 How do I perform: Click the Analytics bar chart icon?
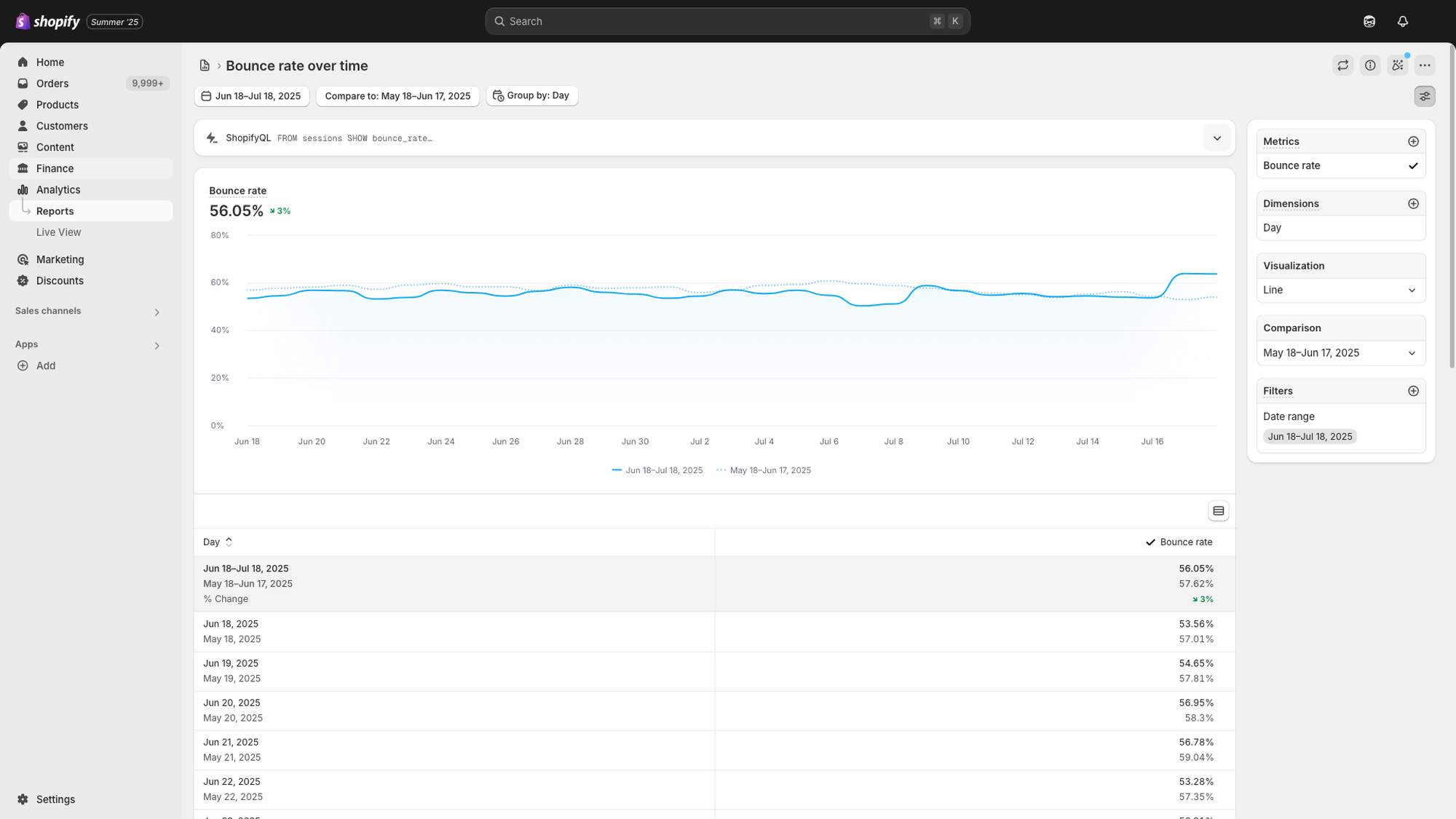click(23, 189)
